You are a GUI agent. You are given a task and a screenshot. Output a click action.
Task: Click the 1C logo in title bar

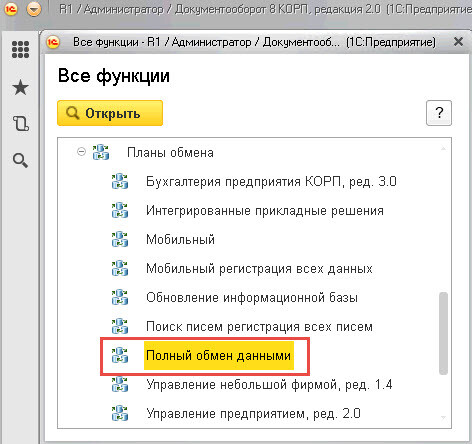click(x=11, y=9)
